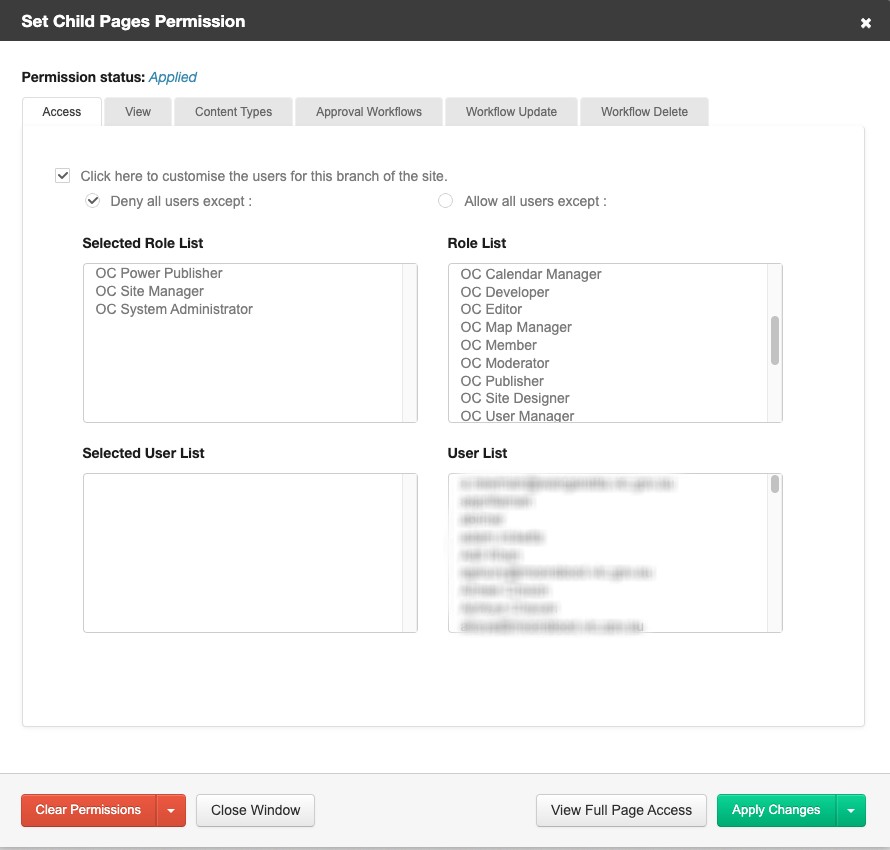Expand the Apply Changes dropdown arrow
890x850 pixels.
852,810
